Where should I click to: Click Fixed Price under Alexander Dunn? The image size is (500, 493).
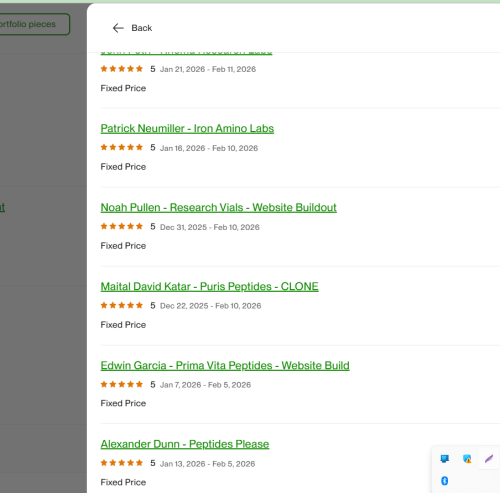point(123,482)
